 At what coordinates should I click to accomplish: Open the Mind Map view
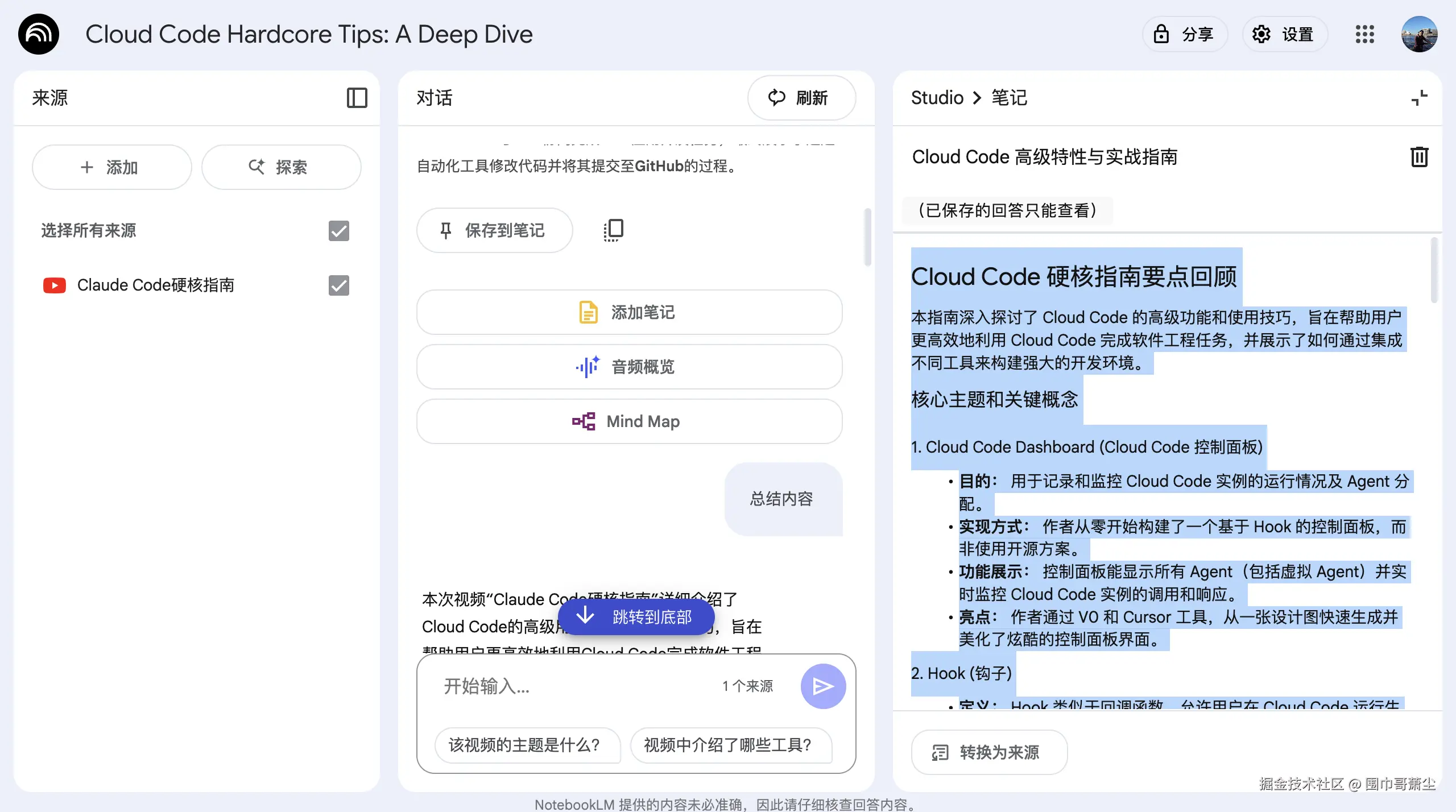click(x=629, y=421)
